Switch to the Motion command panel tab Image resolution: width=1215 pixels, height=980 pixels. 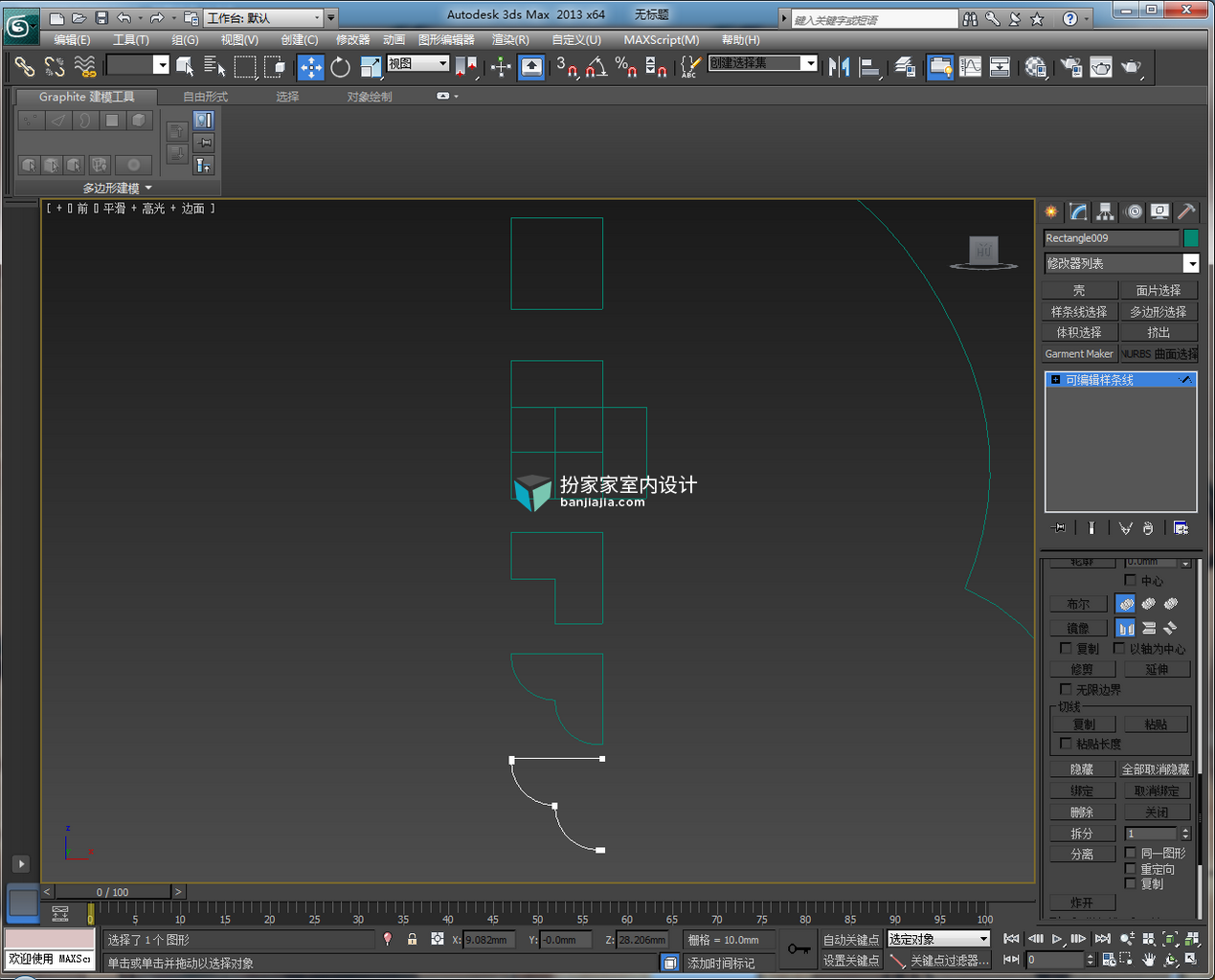click(x=1134, y=212)
